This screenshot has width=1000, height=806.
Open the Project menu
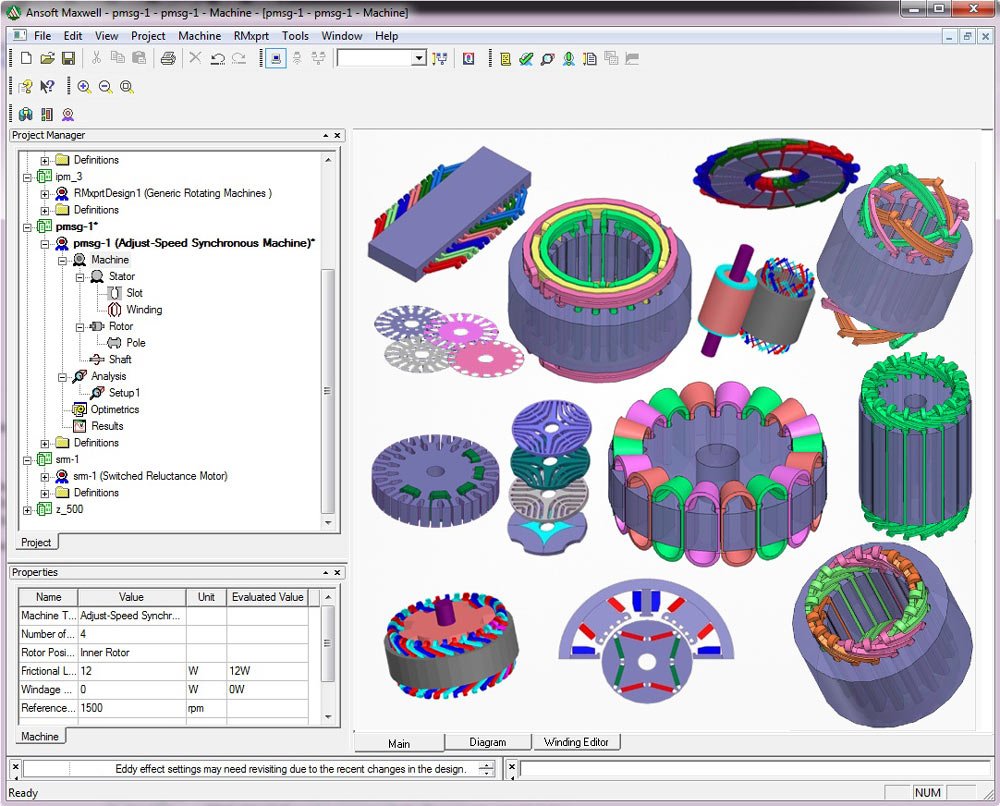148,36
